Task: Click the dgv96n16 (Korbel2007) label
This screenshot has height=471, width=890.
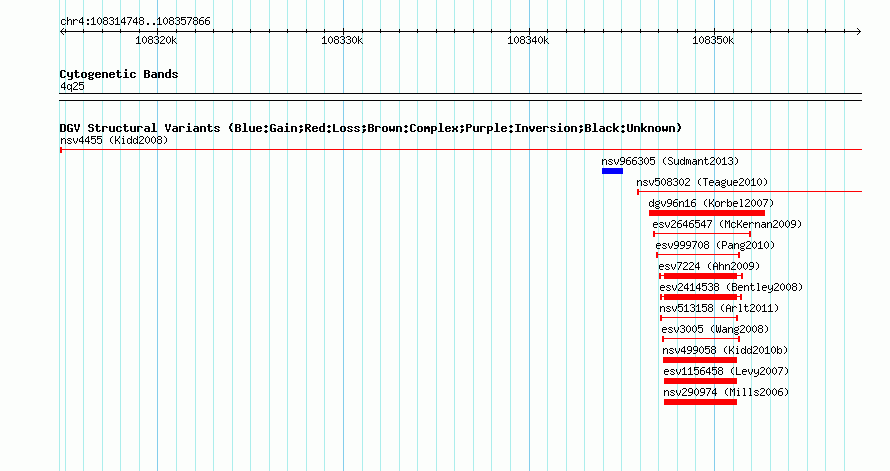Action: pos(711,203)
